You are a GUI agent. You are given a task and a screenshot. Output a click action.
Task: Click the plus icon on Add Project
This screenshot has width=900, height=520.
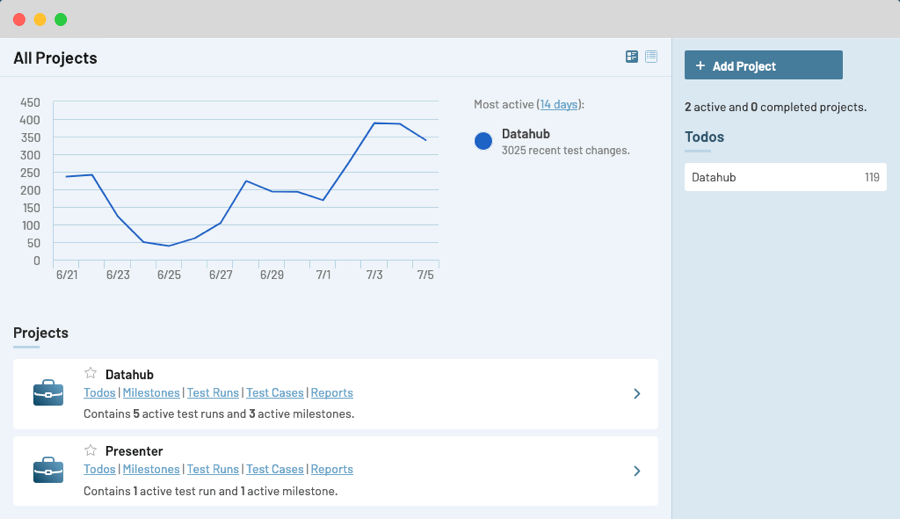[700, 66]
